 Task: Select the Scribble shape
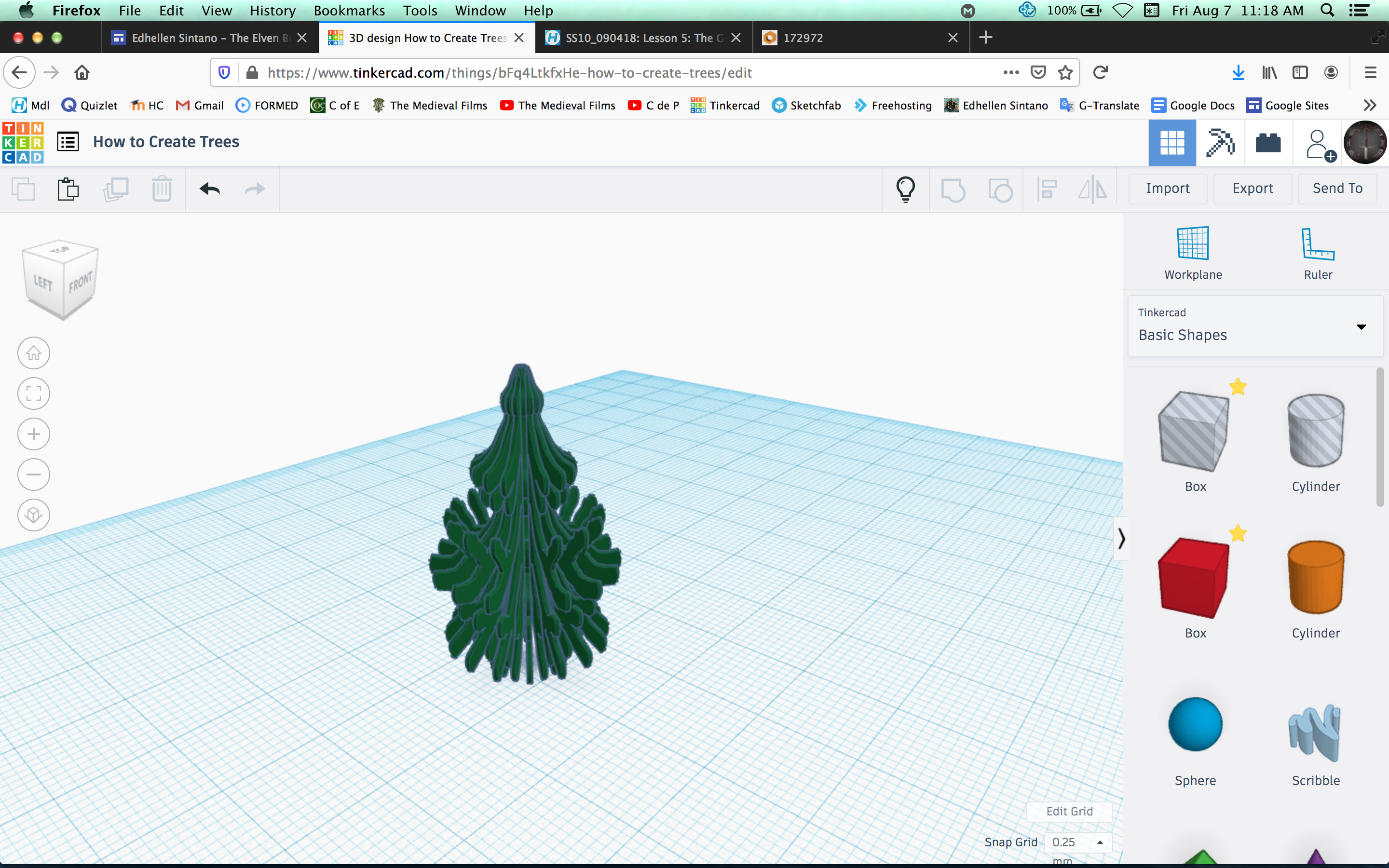coord(1315,732)
